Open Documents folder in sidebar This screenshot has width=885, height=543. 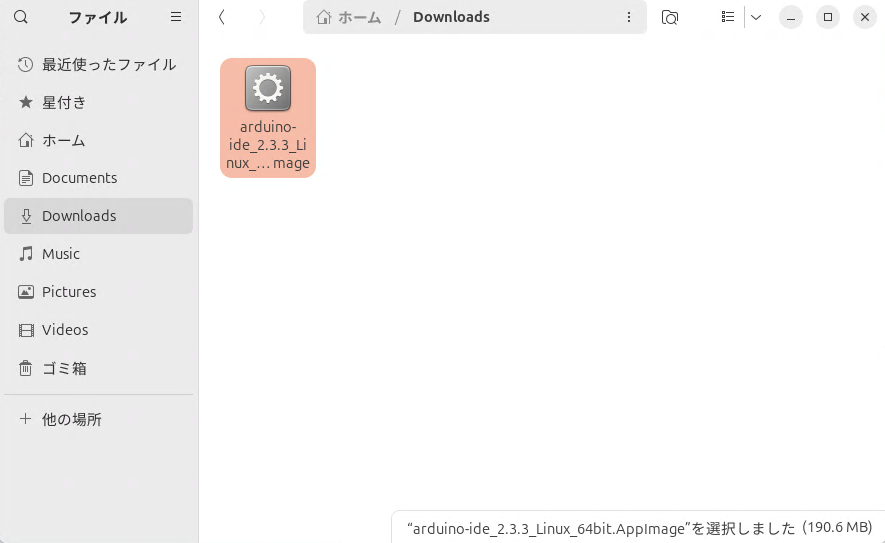[x=98, y=178]
